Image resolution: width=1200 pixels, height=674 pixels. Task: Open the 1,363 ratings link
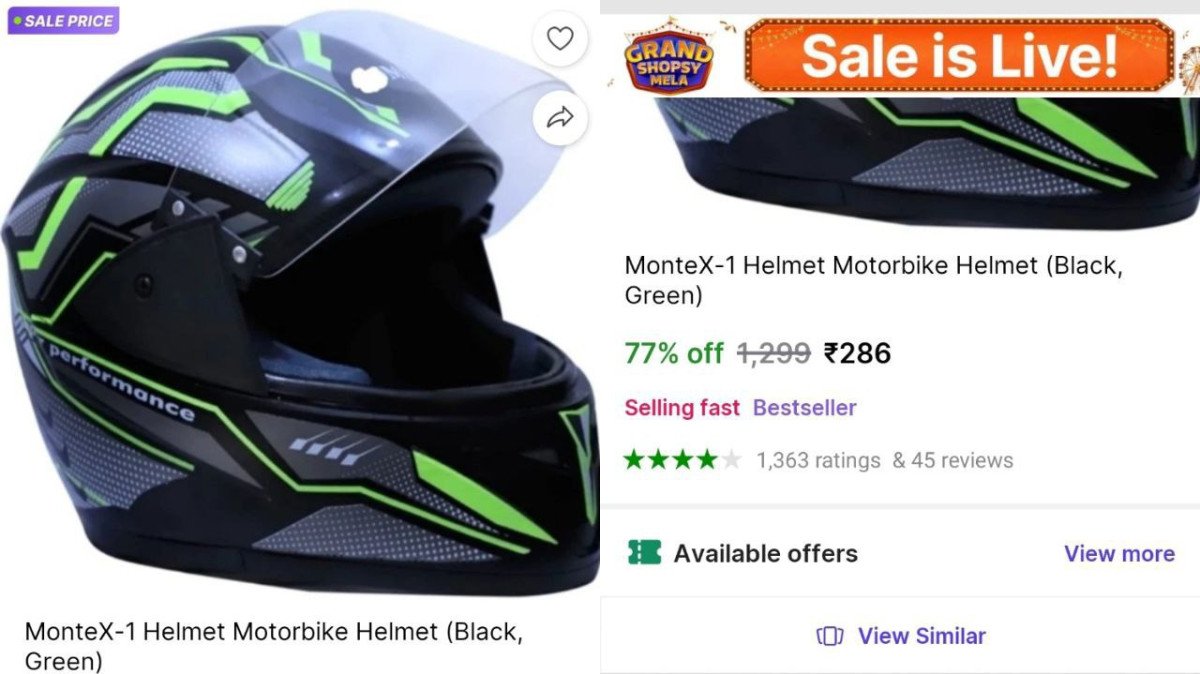(818, 460)
